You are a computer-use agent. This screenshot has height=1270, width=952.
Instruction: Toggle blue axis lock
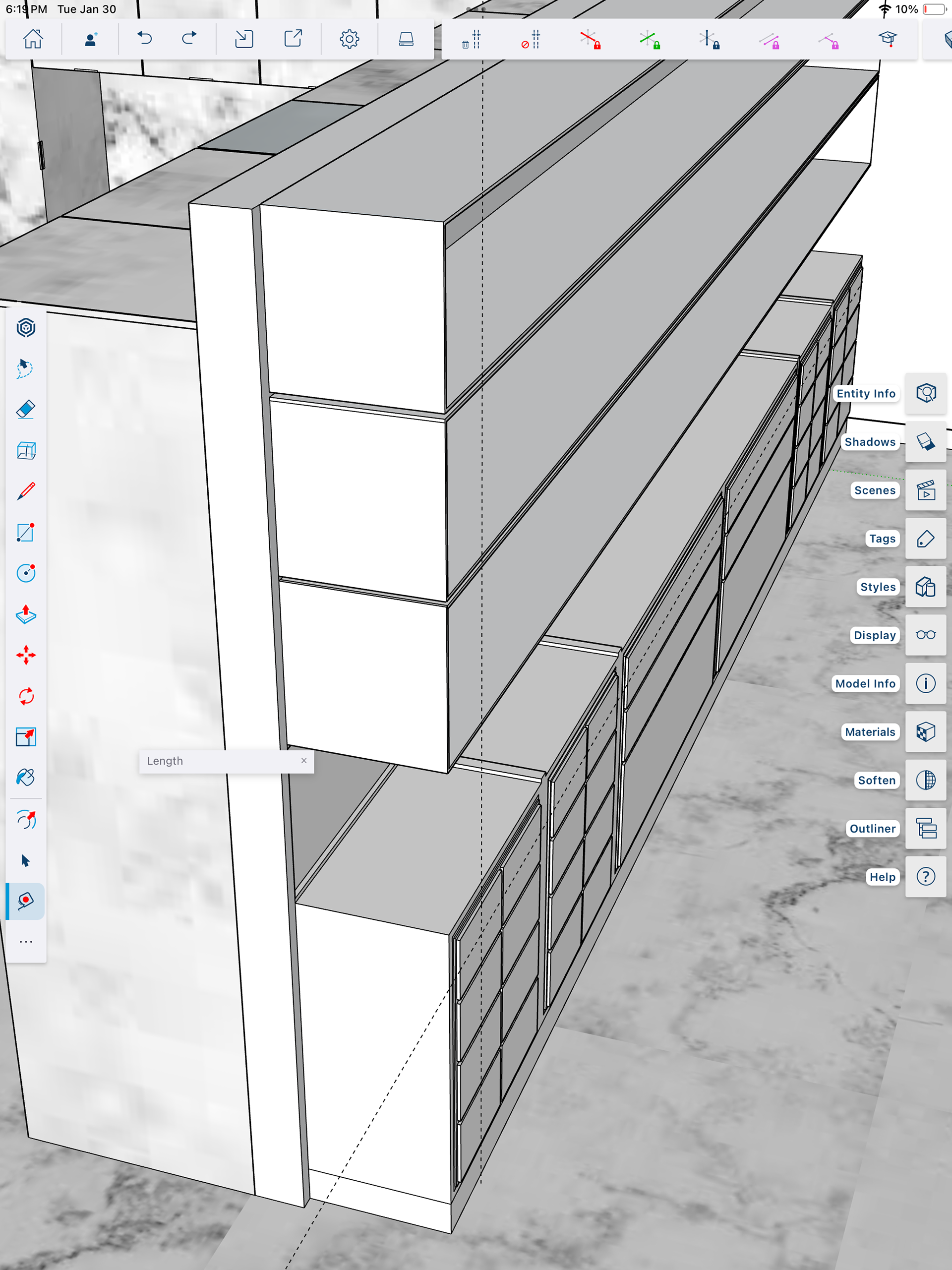click(x=709, y=40)
